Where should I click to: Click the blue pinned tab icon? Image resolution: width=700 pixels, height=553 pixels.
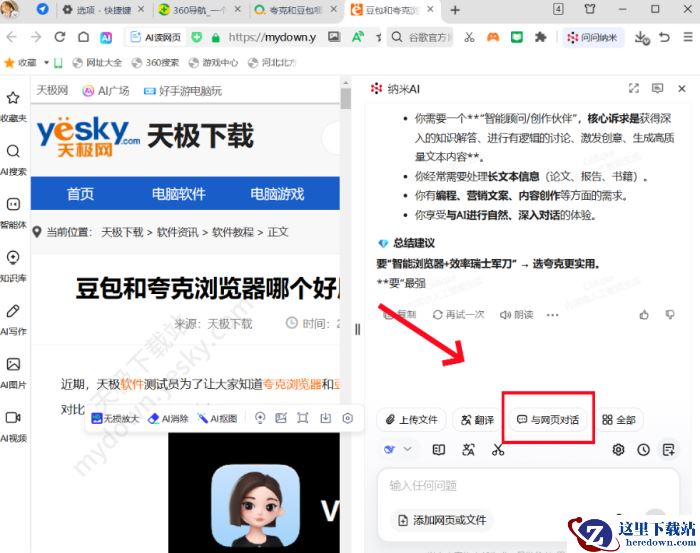[42, 9]
